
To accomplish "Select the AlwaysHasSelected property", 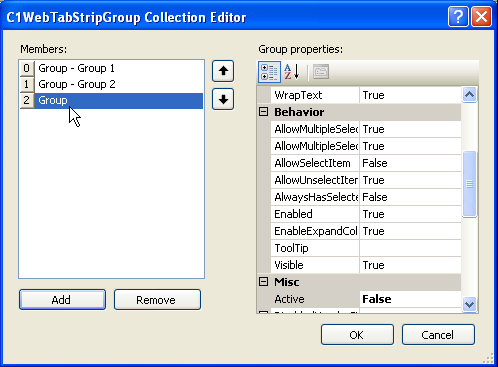I will pyautogui.click(x=315, y=197).
